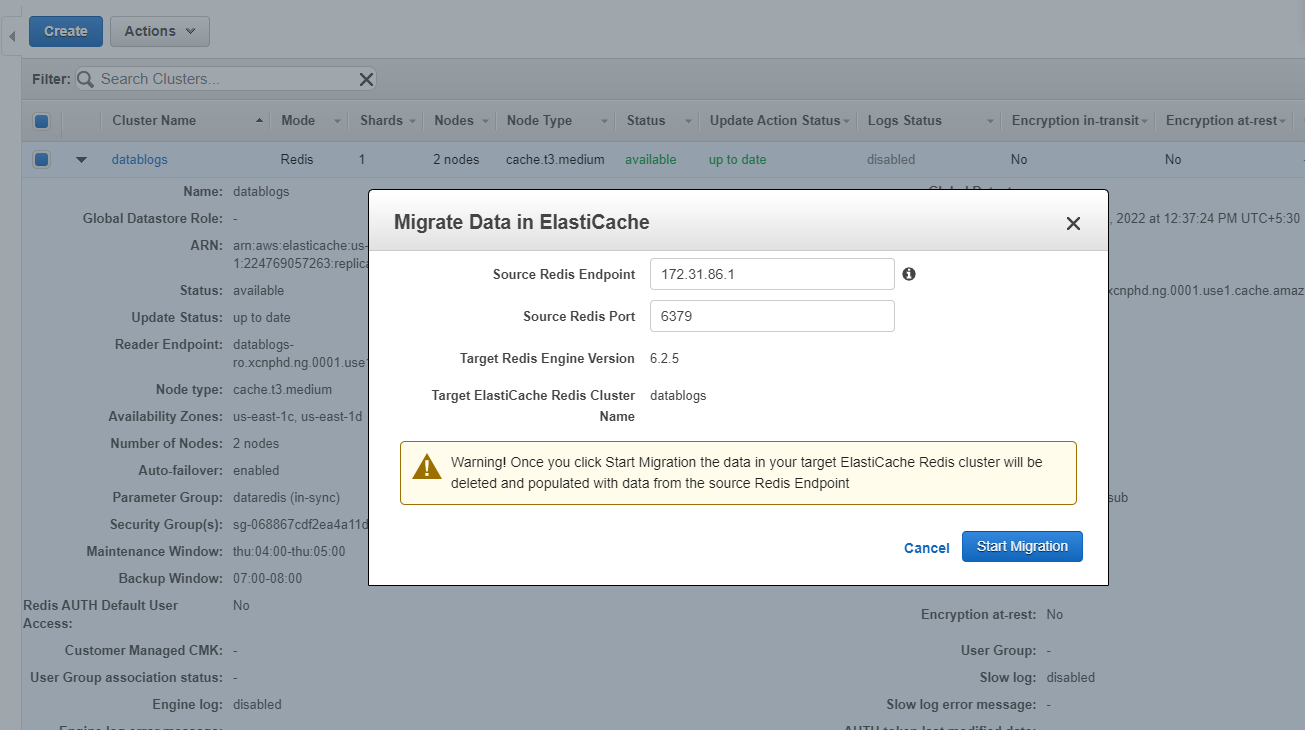
Task: Click the search magnifier icon
Action: click(85, 79)
